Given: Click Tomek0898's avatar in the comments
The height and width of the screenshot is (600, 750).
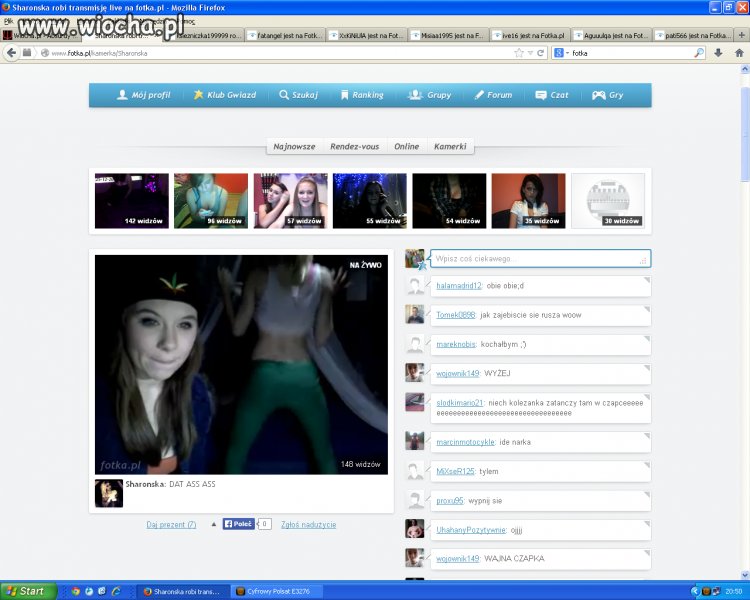Looking at the screenshot, I should (x=415, y=314).
